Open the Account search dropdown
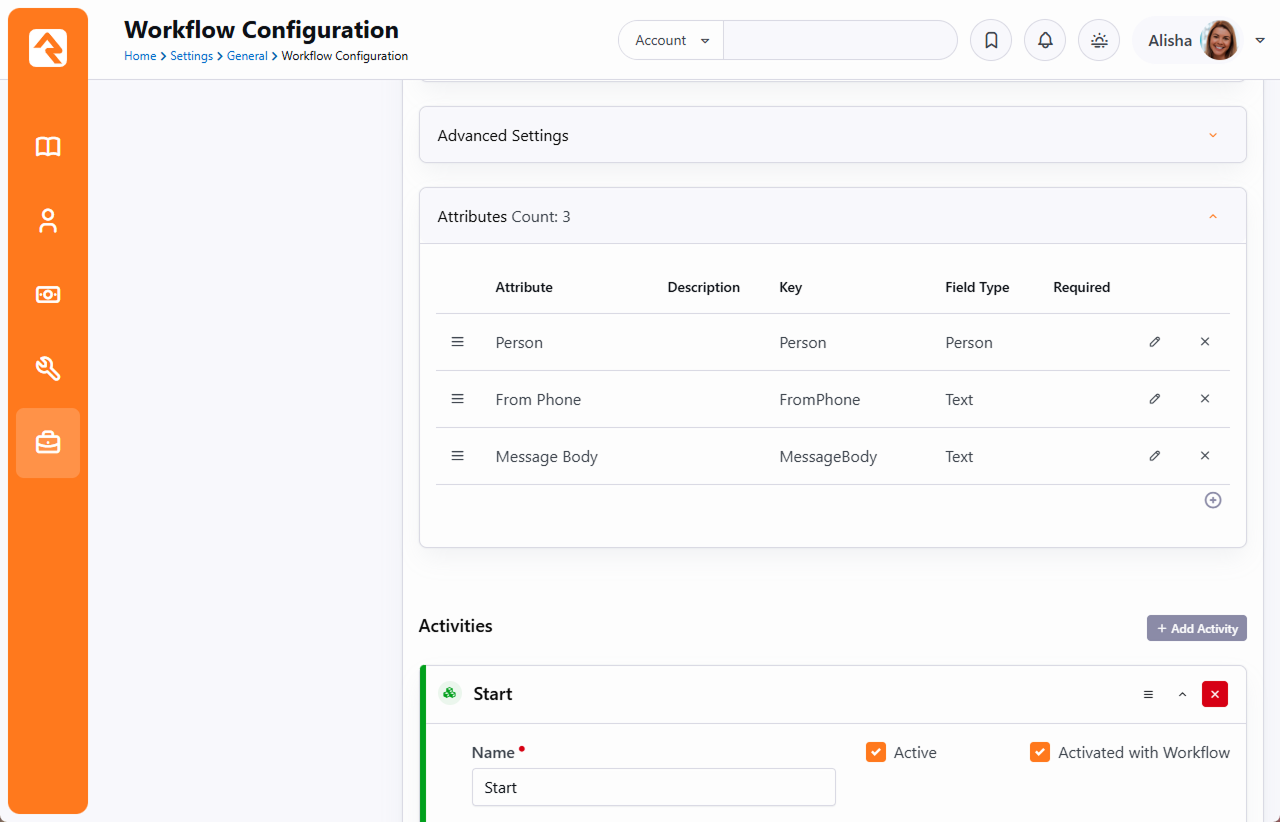The width and height of the screenshot is (1280, 822). [672, 41]
